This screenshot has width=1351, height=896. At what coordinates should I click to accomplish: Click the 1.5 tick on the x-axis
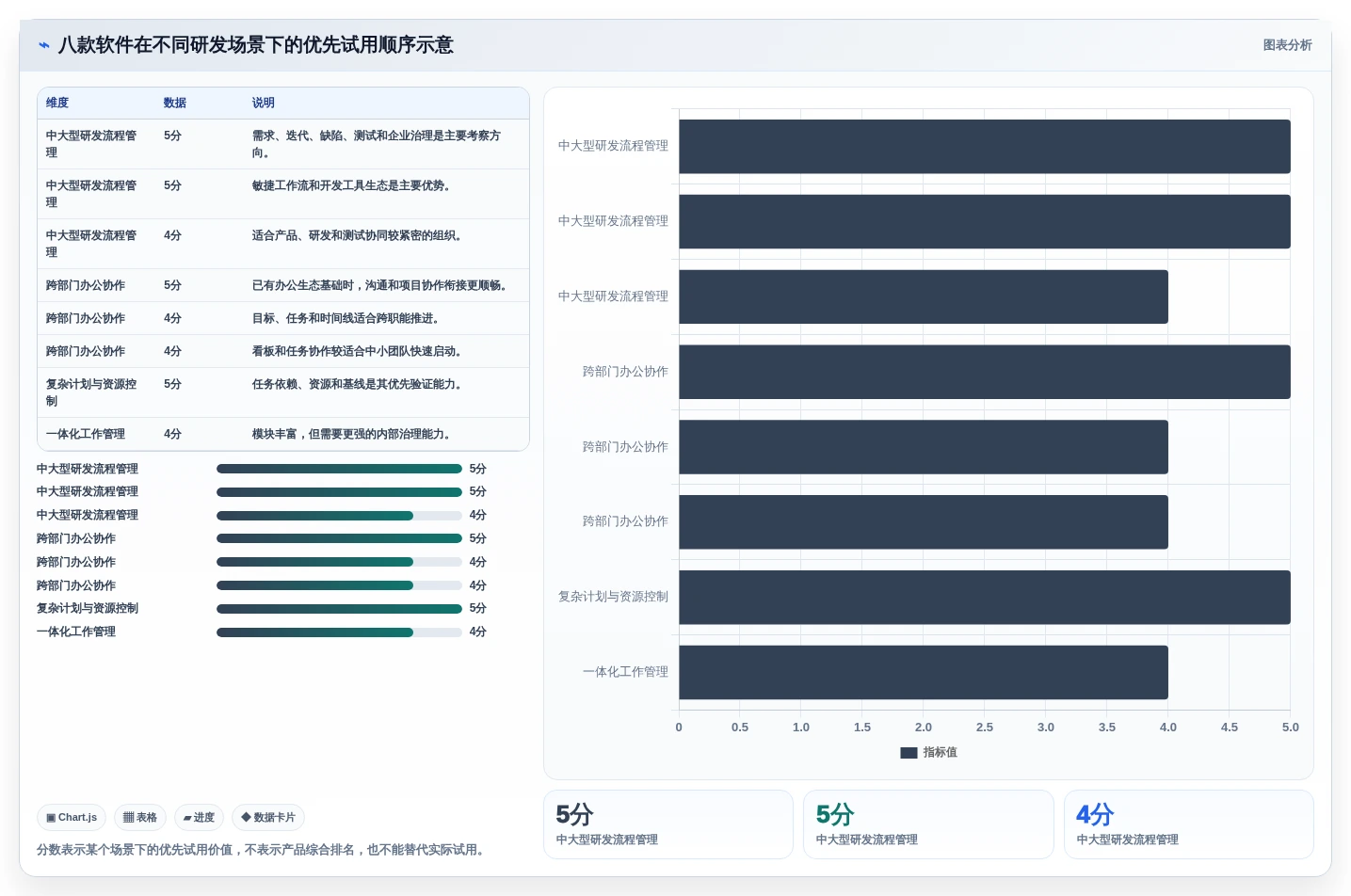click(x=862, y=728)
